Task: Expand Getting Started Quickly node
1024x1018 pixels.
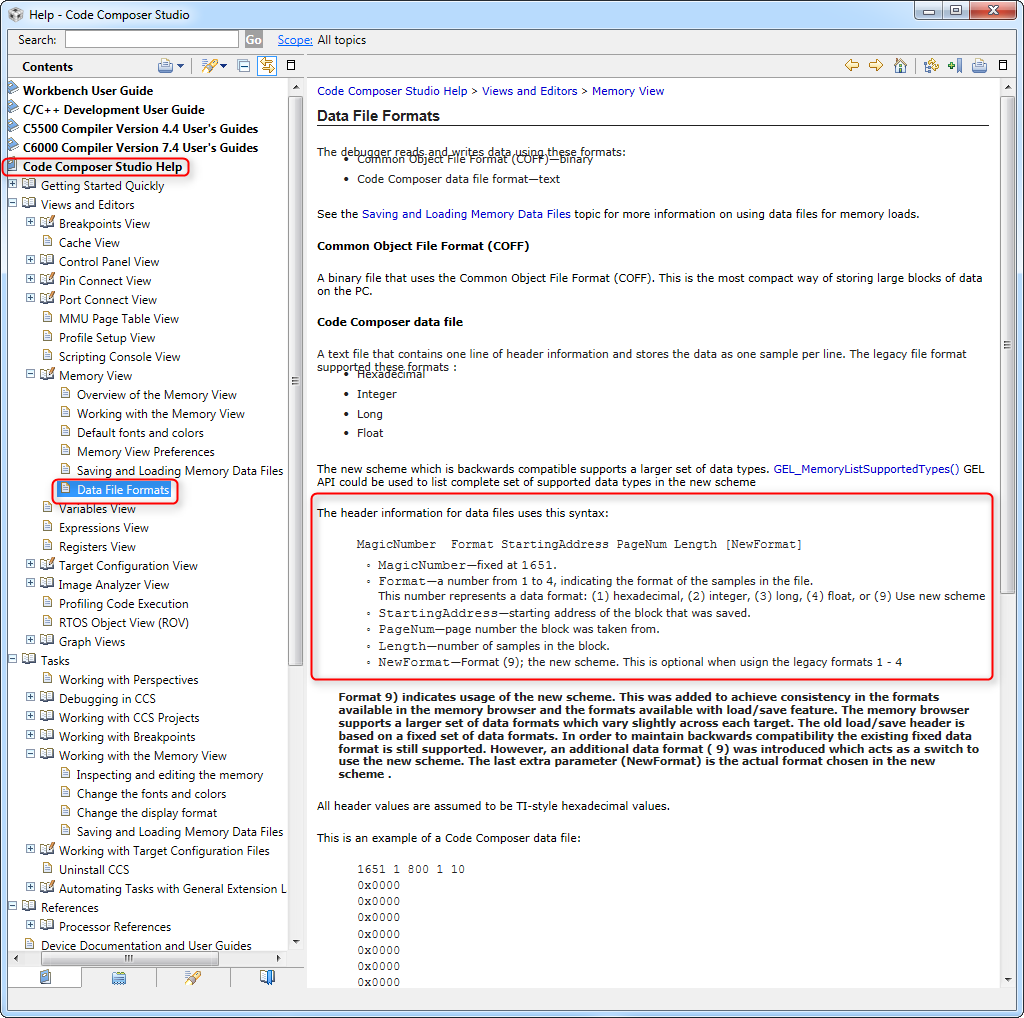Action: 12,184
